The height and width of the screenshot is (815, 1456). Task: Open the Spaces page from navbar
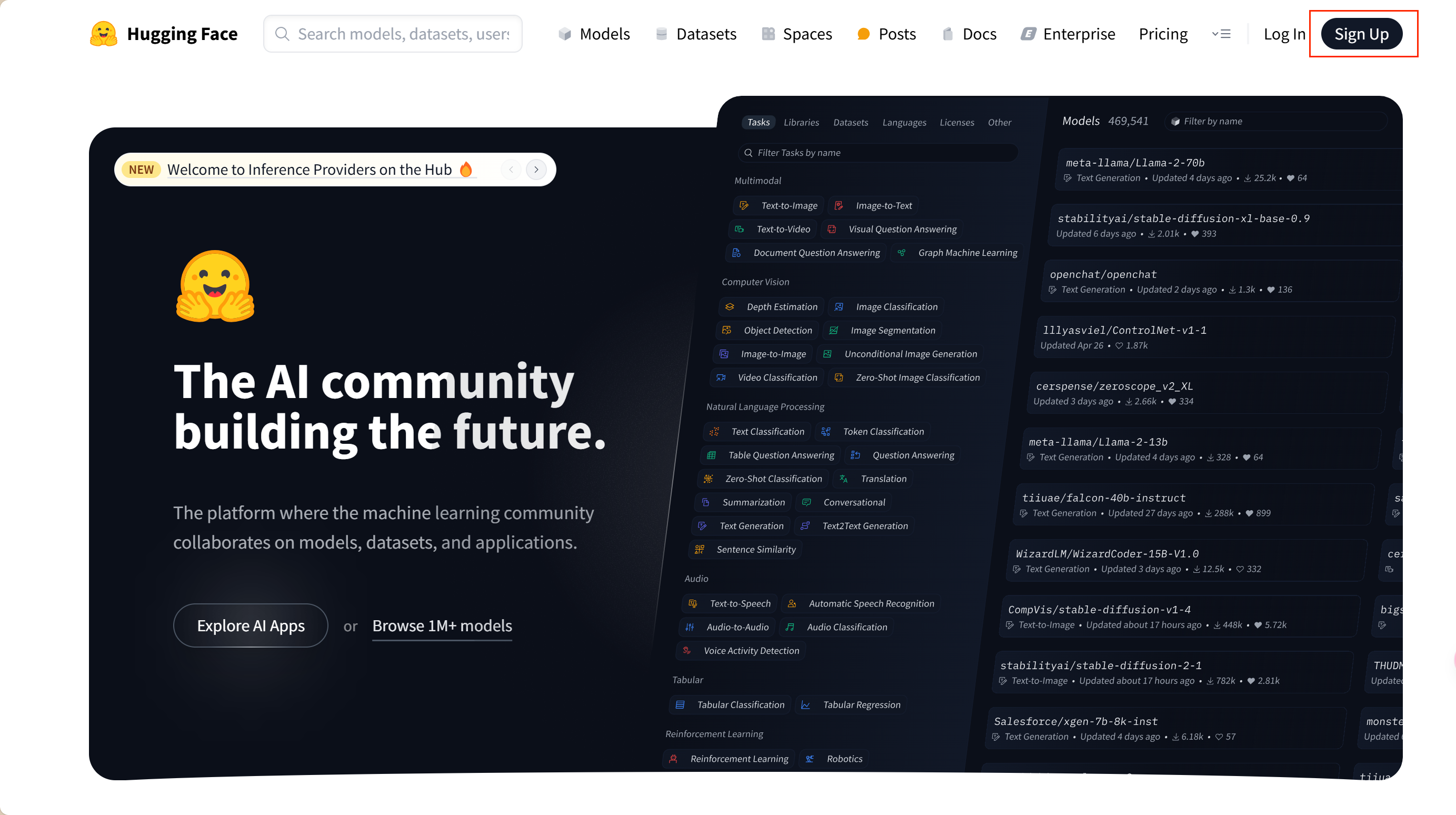click(x=797, y=34)
